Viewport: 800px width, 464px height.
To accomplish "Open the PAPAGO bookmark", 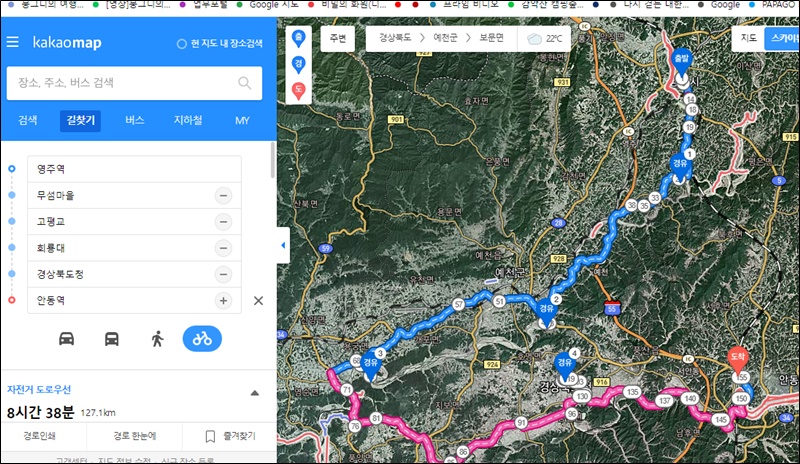I will point(774,5).
